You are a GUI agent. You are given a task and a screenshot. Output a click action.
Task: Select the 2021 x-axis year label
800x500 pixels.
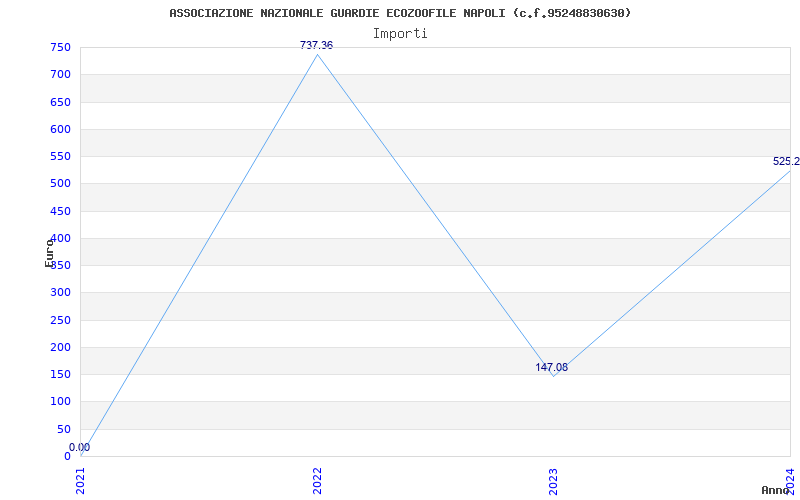[81, 480]
